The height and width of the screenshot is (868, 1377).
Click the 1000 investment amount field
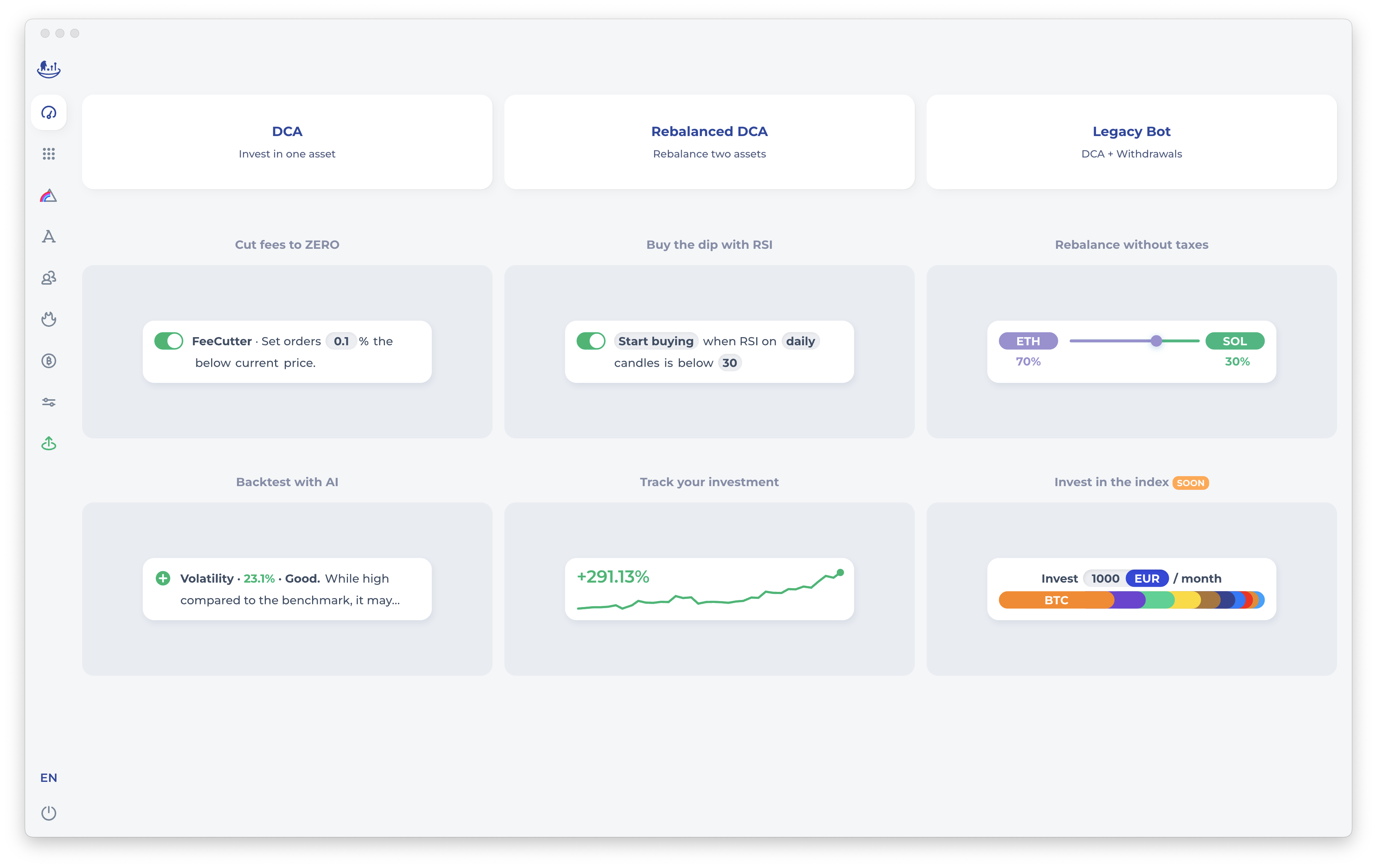click(1105, 578)
